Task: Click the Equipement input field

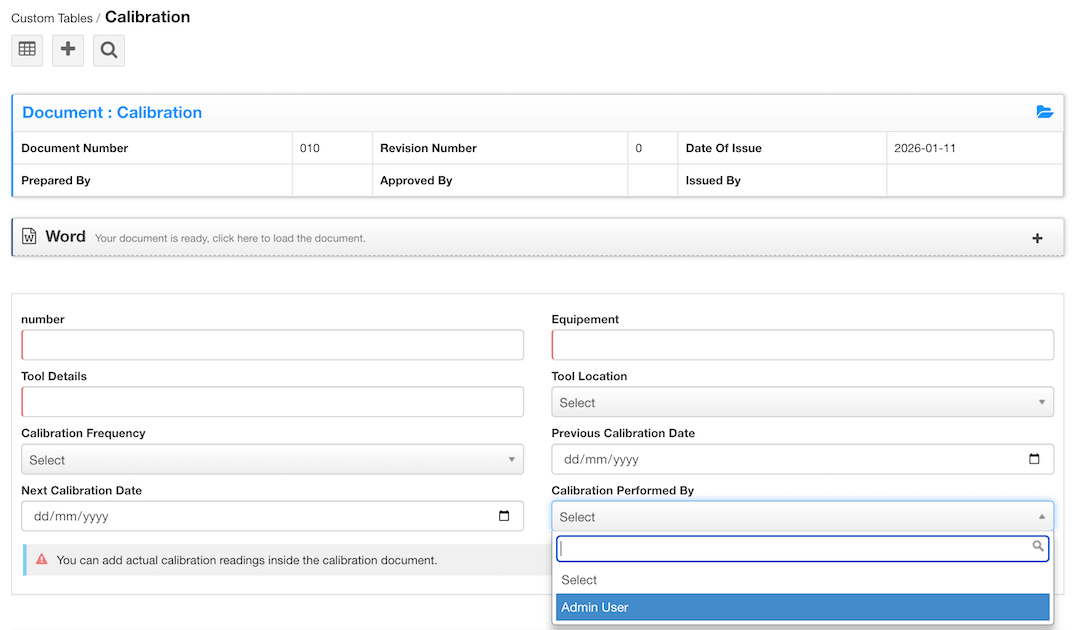Action: pyautogui.click(x=802, y=345)
